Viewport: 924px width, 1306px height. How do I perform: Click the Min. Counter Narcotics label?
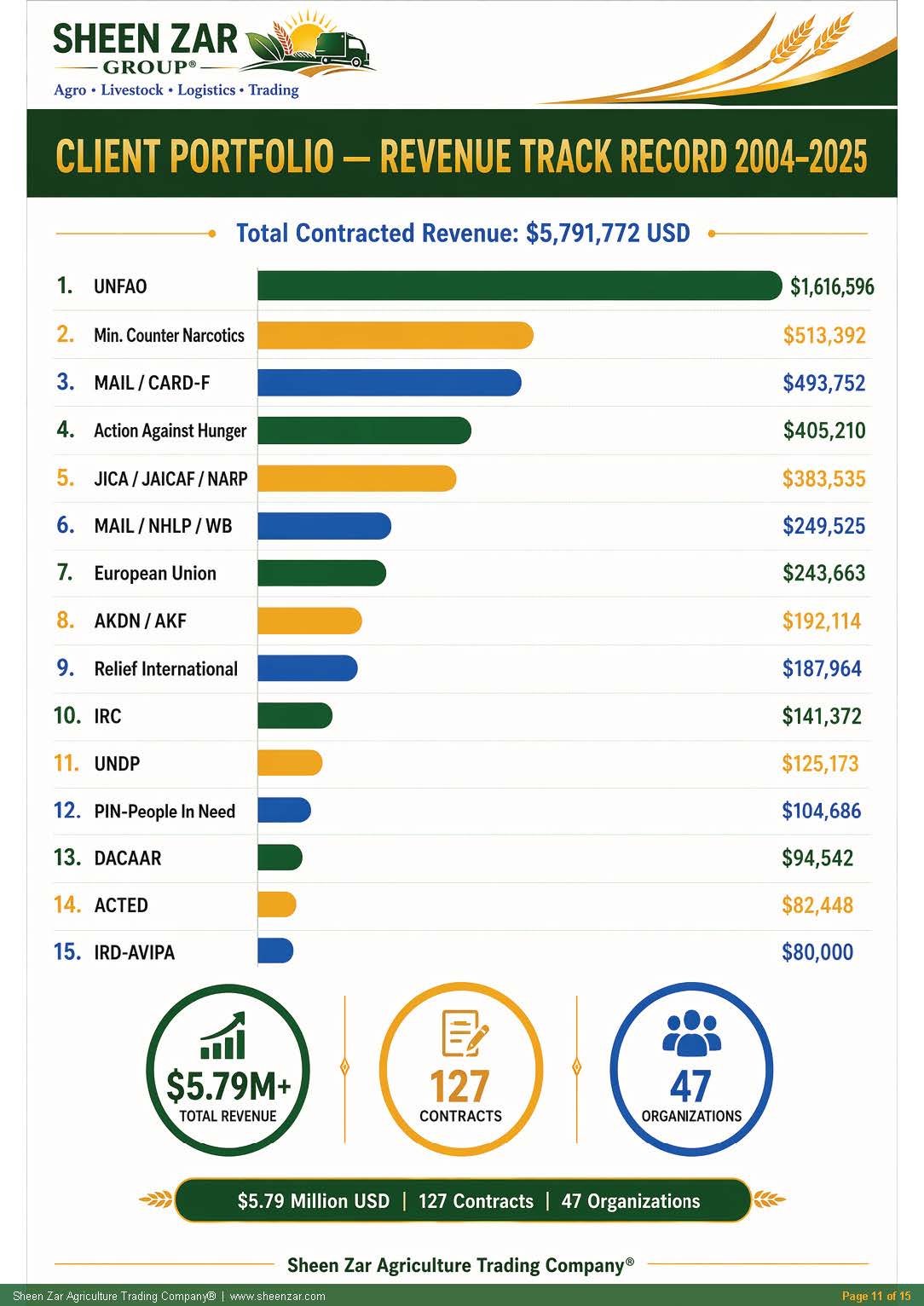[169, 335]
